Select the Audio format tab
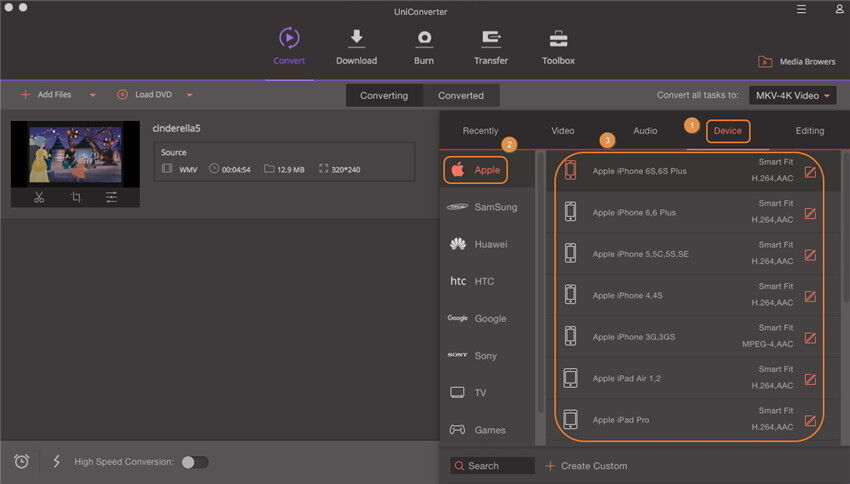The height and width of the screenshot is (484, 850). (x=645, y=131)
